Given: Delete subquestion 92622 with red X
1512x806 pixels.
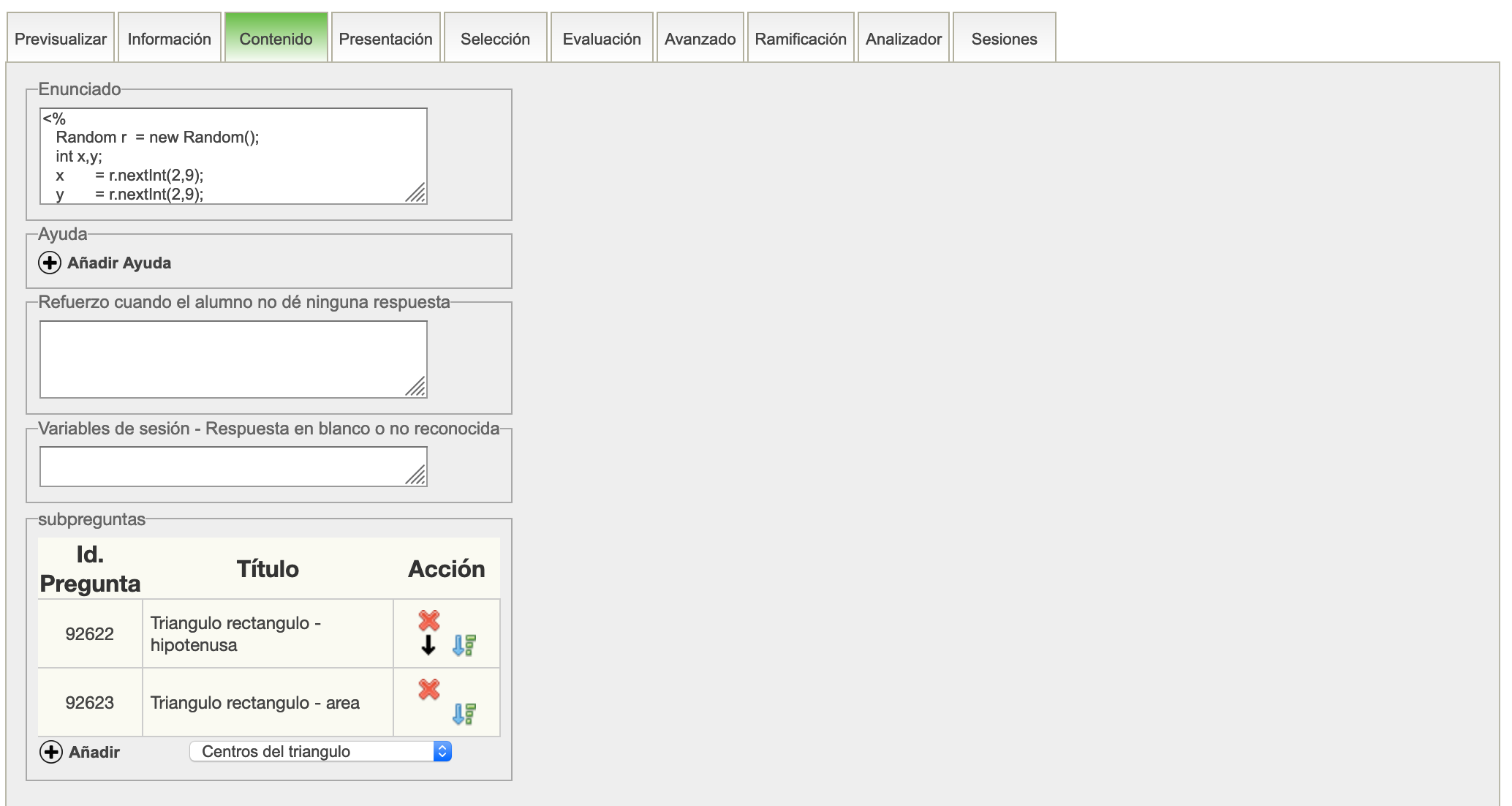Looking at the screenshot, I should click(429, 621).
